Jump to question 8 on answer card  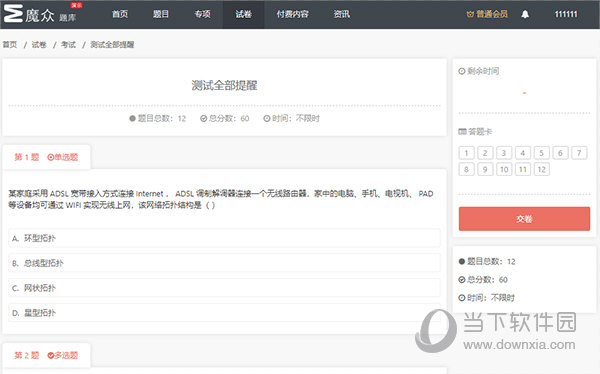pyautogui.click(x=466, y=169)
